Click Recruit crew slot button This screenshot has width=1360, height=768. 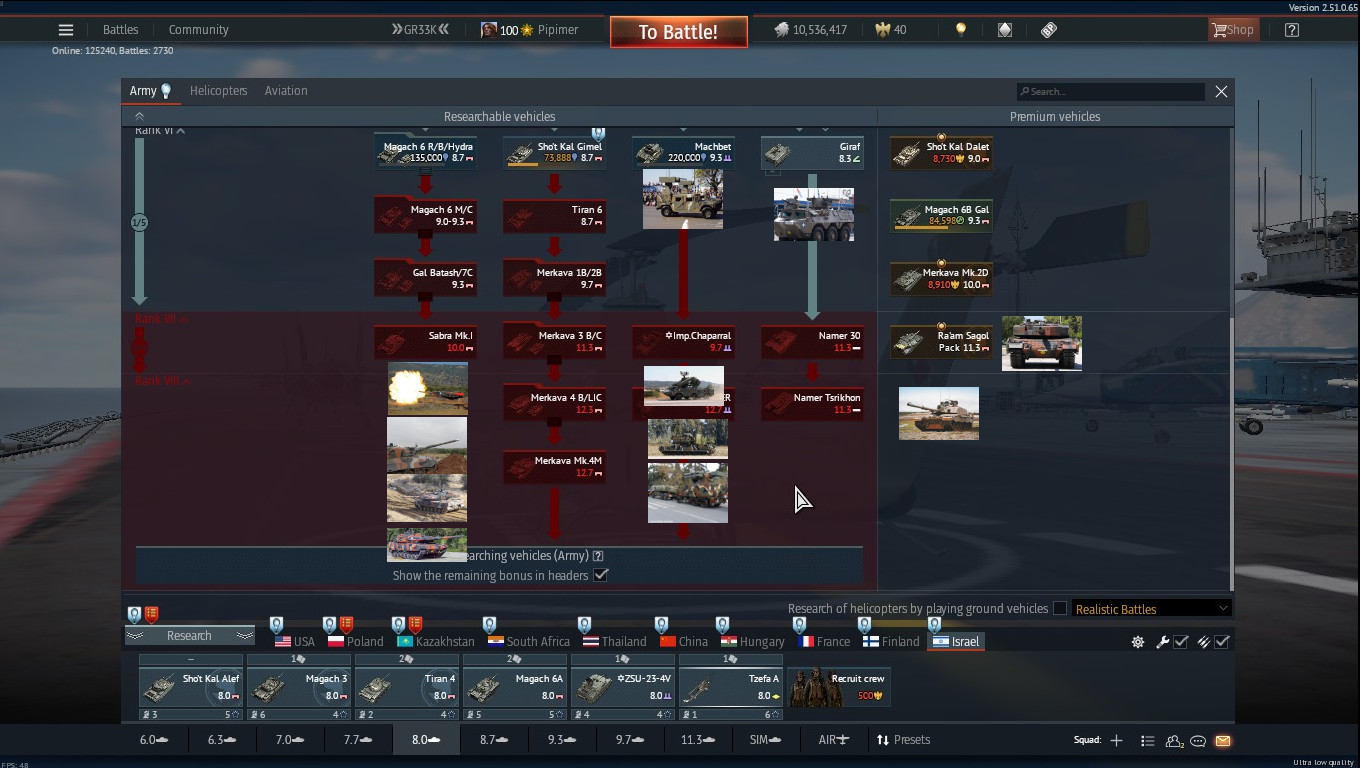point(839,687)
